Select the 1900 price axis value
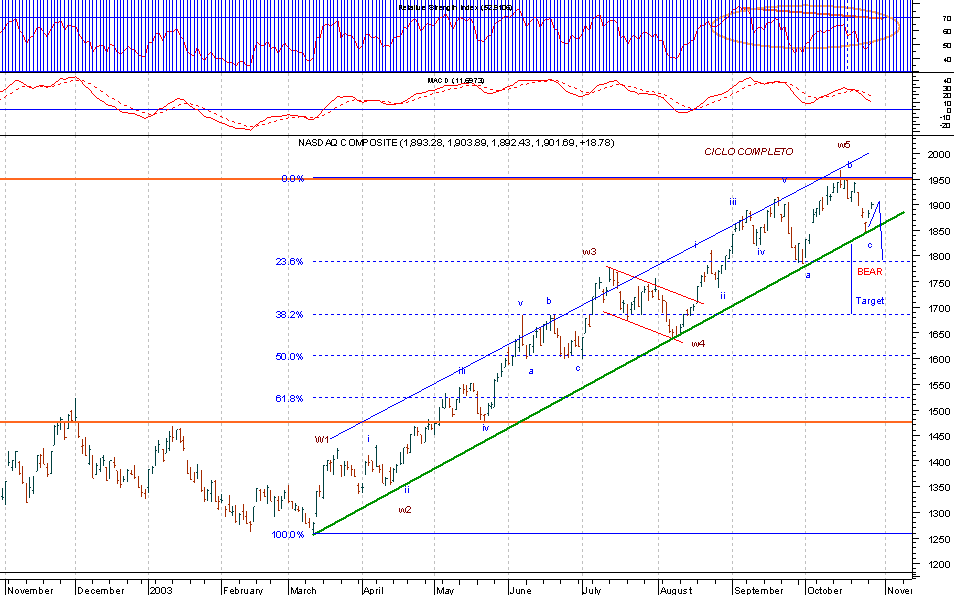Image resolution: width=954 pixels, height=595 pixels. (940, 206)
